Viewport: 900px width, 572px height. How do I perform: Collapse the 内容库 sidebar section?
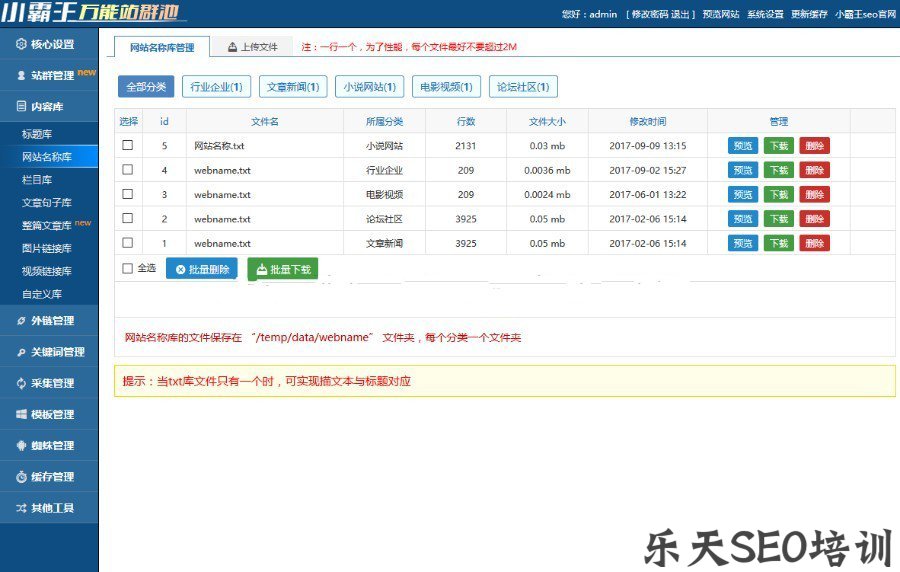pyautogui.click(x=49, y=106)
